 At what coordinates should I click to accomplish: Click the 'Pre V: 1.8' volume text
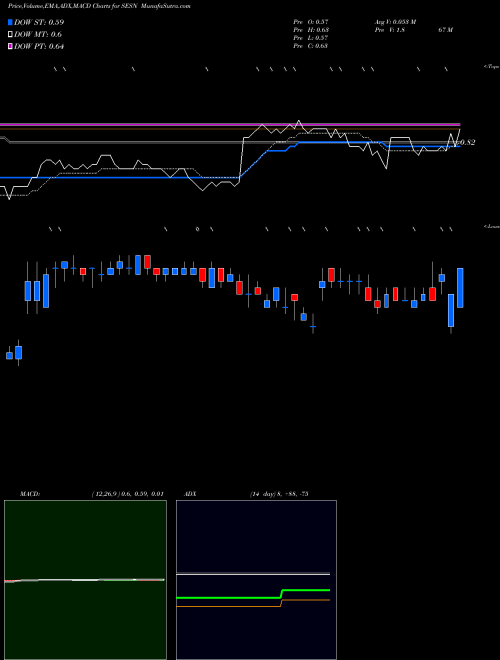tap(389, 30)
